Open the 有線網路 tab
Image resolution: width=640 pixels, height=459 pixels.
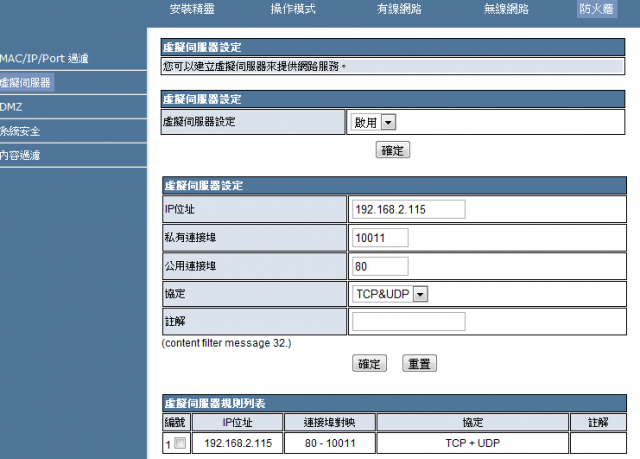coord(399,9)
